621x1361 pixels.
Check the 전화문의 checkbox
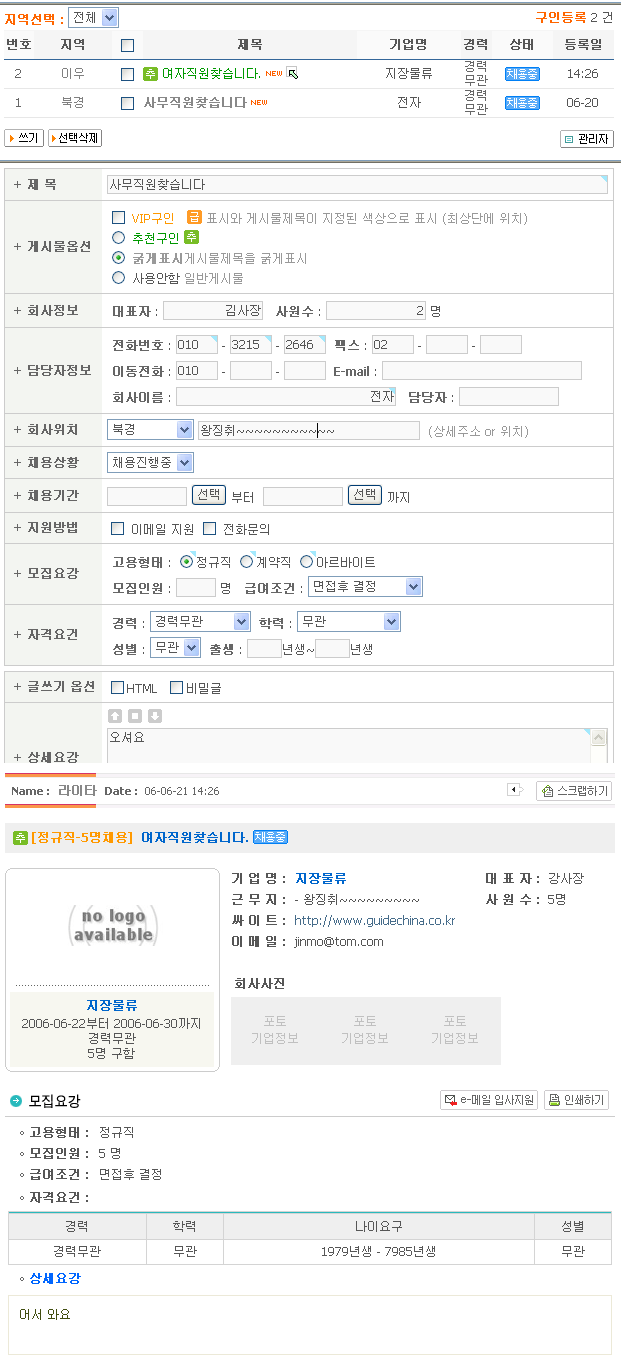pos(210,529)
